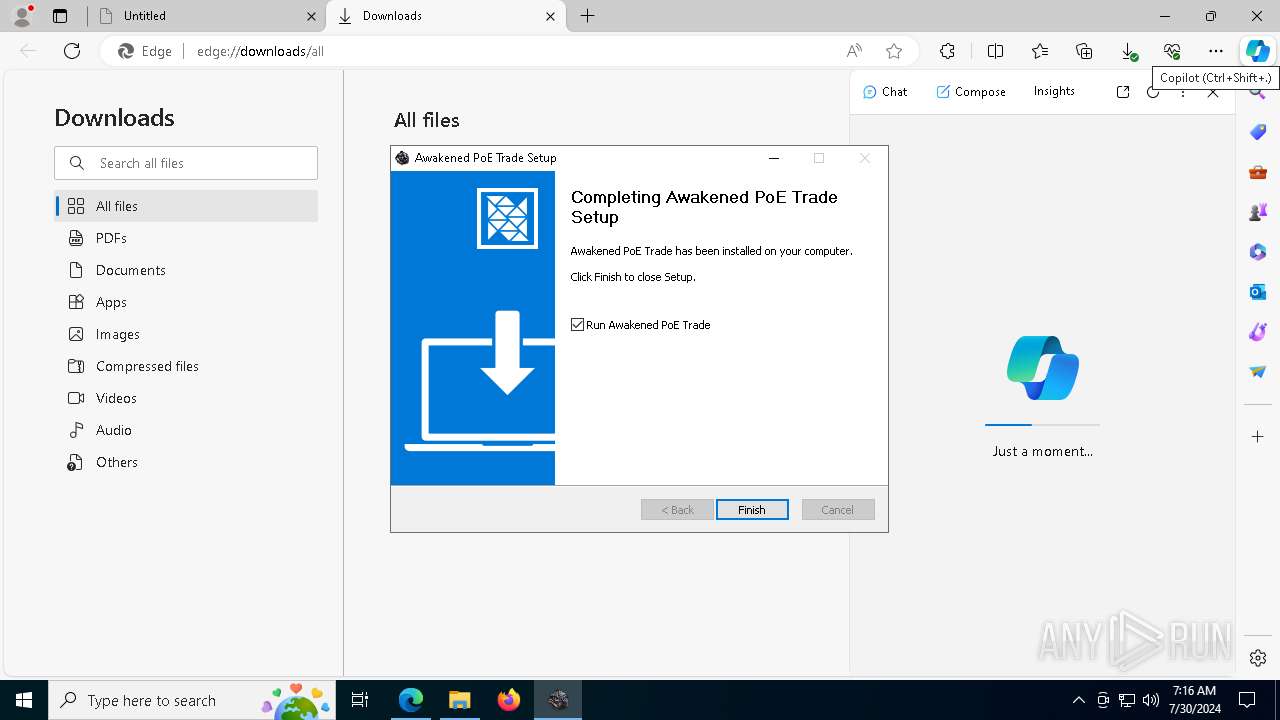Open sidebar settings gear icon

[x=1258, y=658]
